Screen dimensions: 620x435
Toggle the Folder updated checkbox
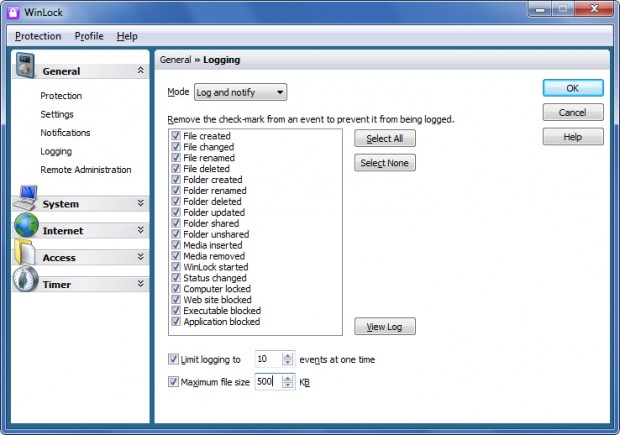click(176, 212)
